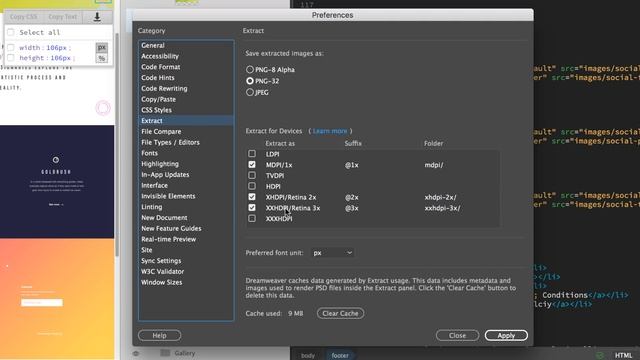Enable the HDPI checkbox
Image resolution: width=640 pixels, height=360 pixels.
[252, 186]
